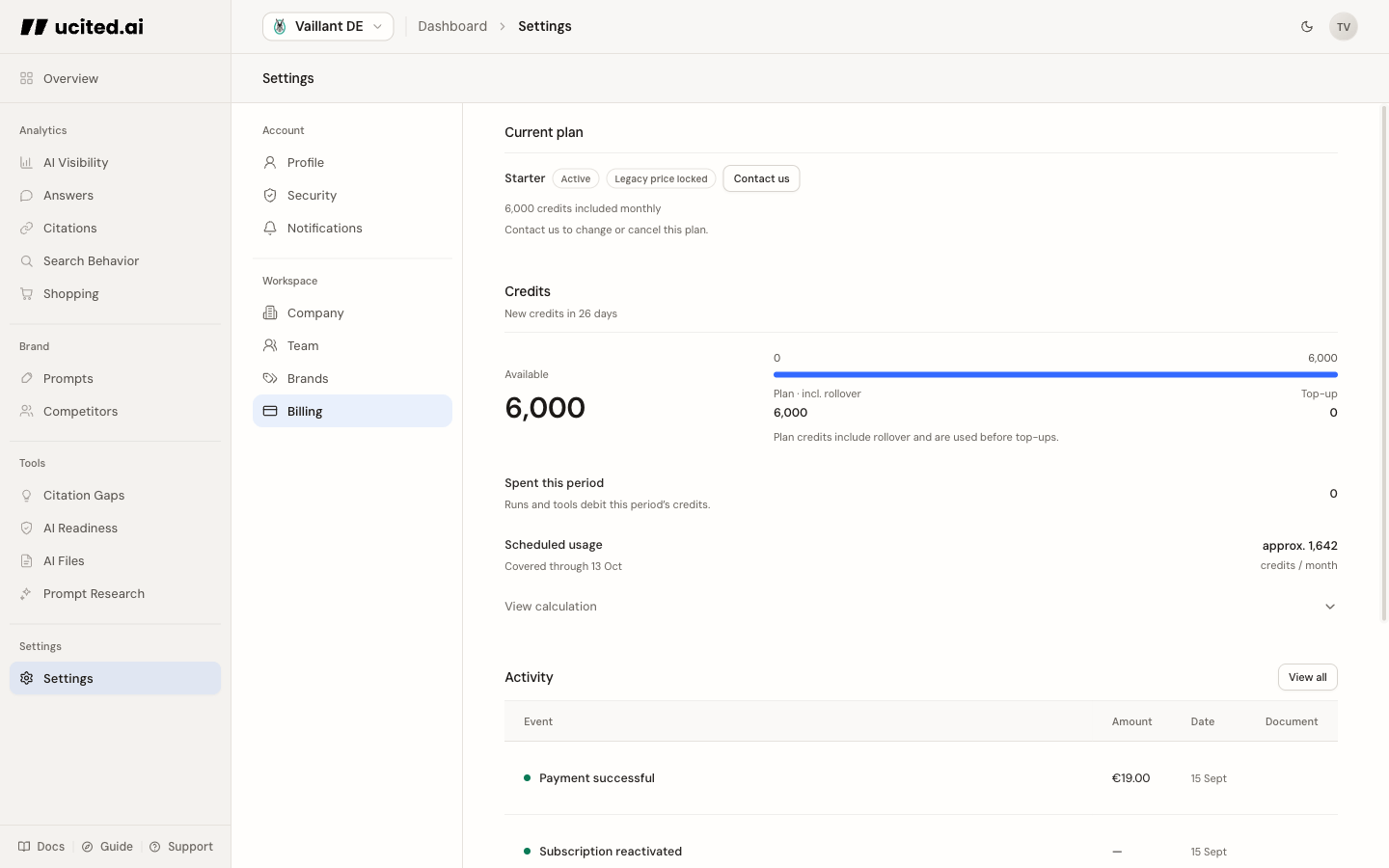1389x868 pixels.
Task: Click the Settings gear icon
Action: click(26, 678)
